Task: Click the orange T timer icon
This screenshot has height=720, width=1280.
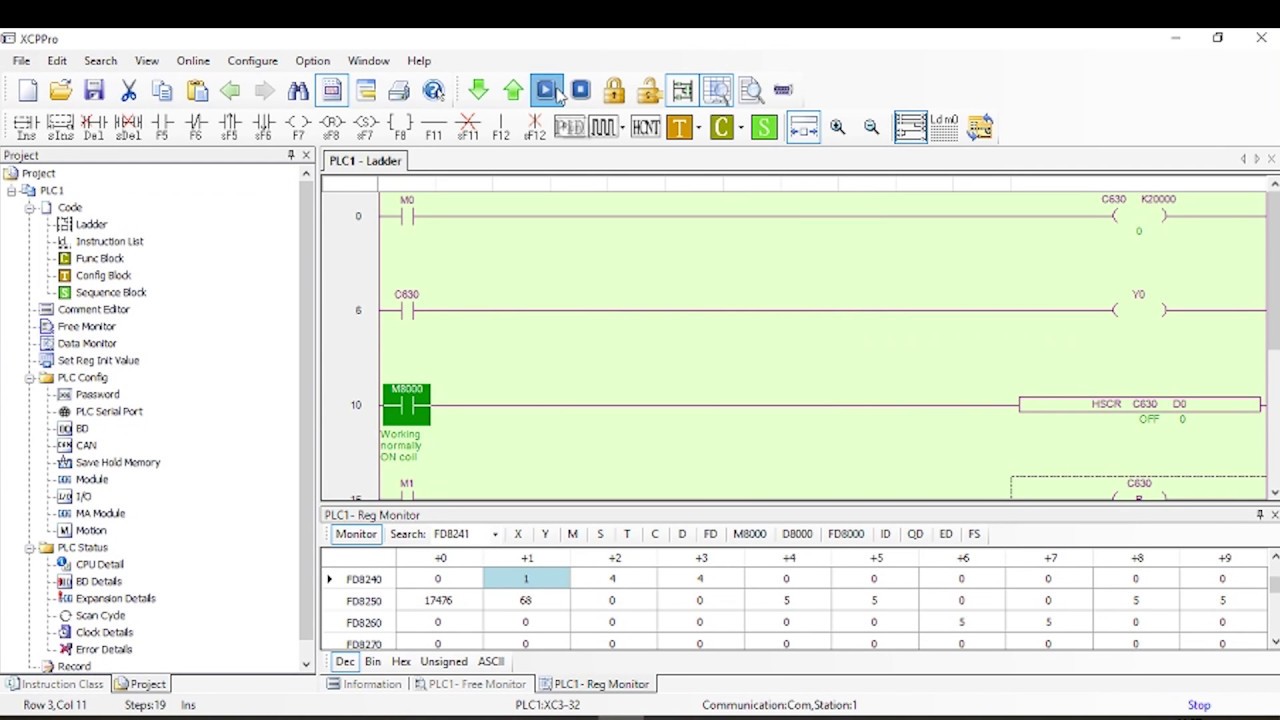Action: click(x=679, y=127)
